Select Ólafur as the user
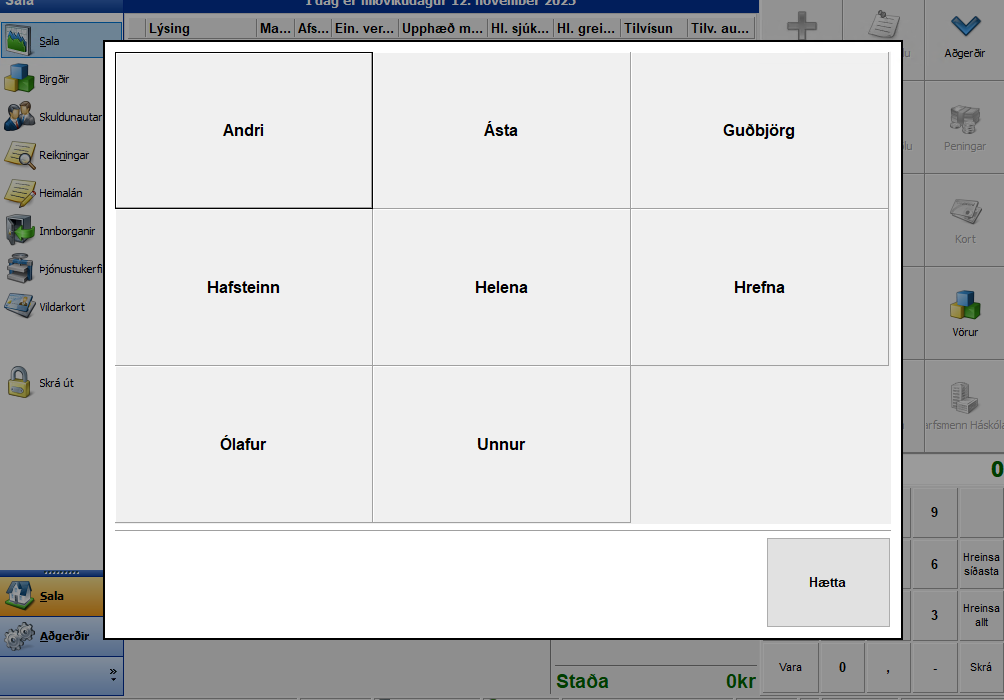 pyautogui.click(x=243, y=444)
